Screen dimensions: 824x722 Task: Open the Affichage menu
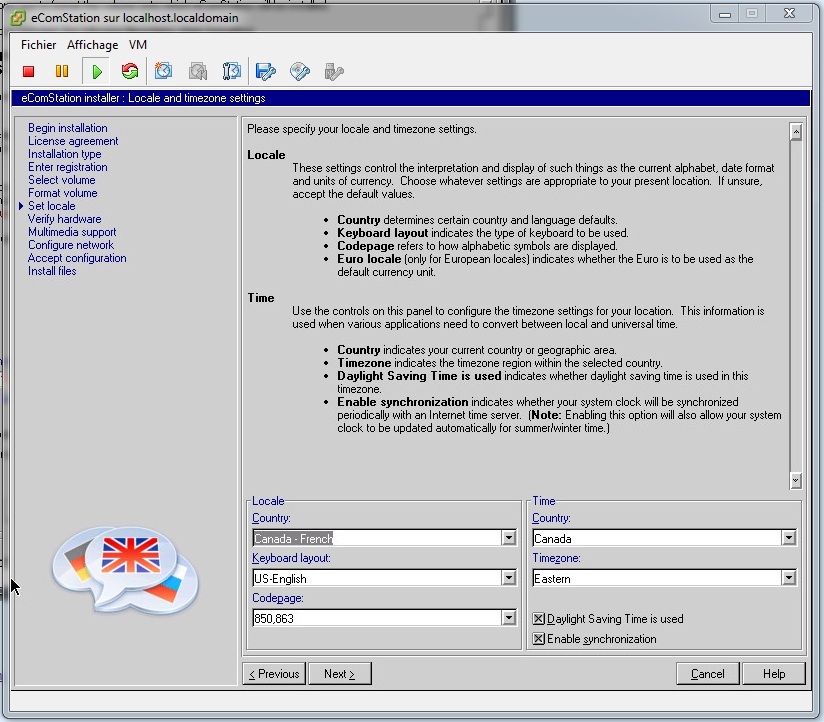pyautogui.click(x=92, y=45)
